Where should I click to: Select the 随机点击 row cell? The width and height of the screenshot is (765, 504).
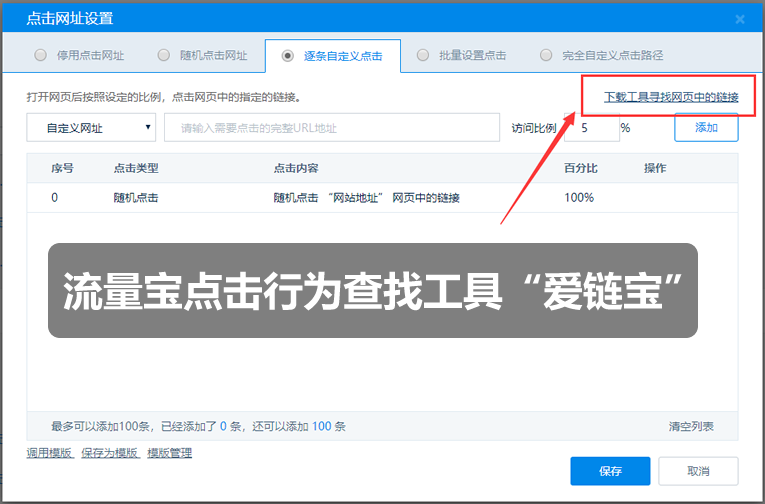(136, 198)
